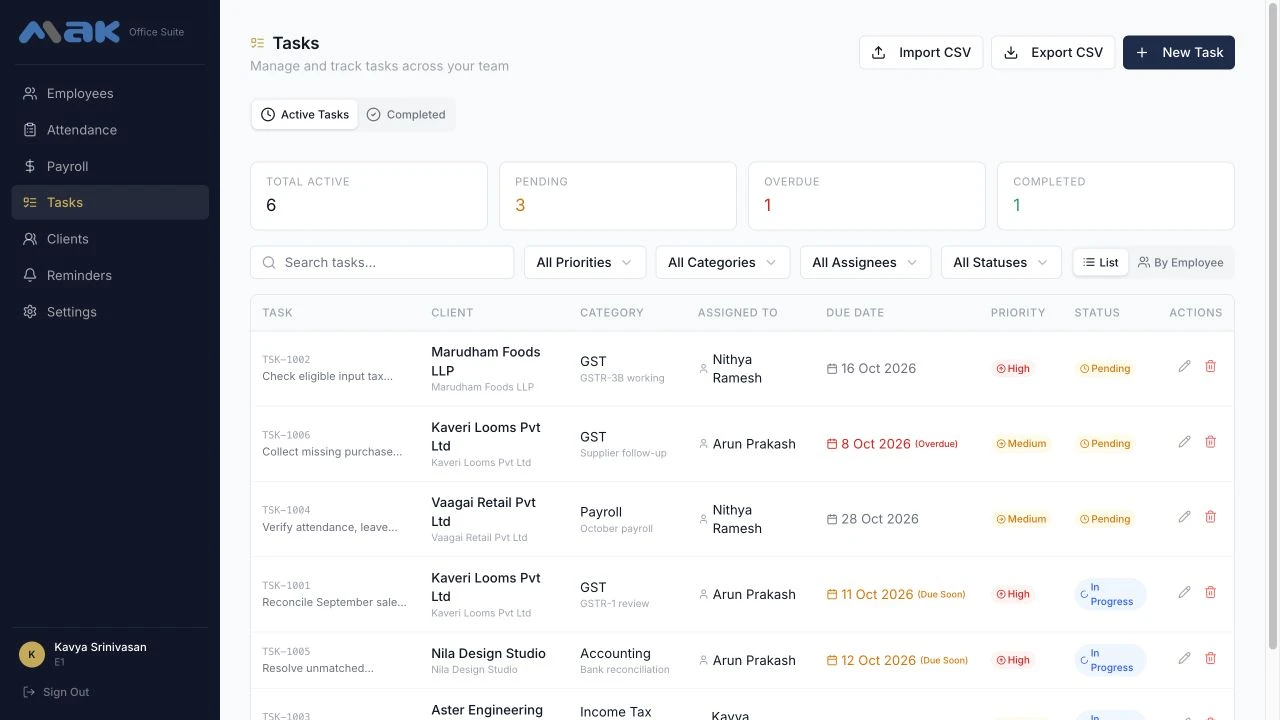
Task: Show the Active Tasks tab
Action: [305, 115]
